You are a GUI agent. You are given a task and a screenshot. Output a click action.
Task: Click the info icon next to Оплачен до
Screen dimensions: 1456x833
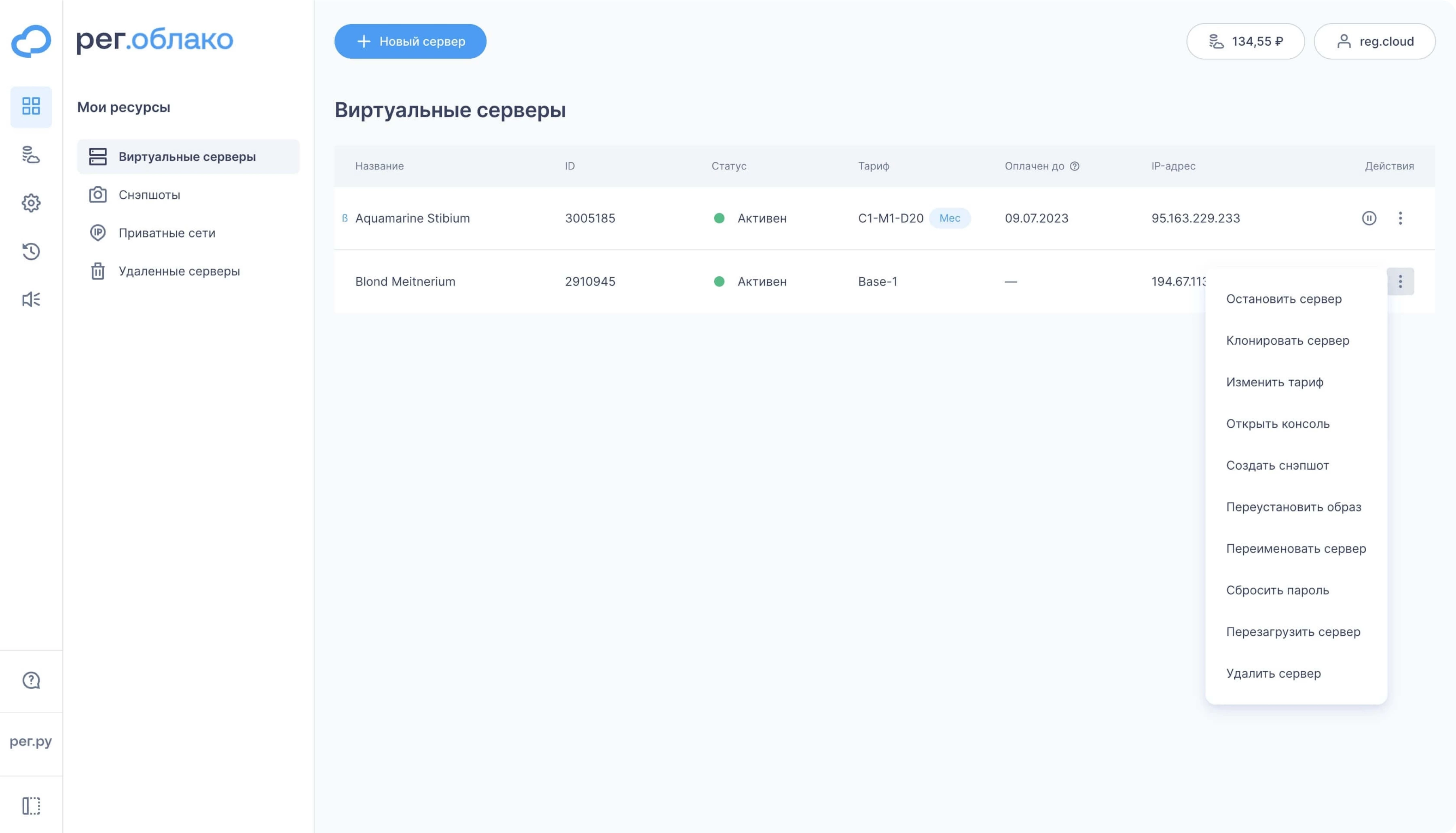[x=1075, y=166]
